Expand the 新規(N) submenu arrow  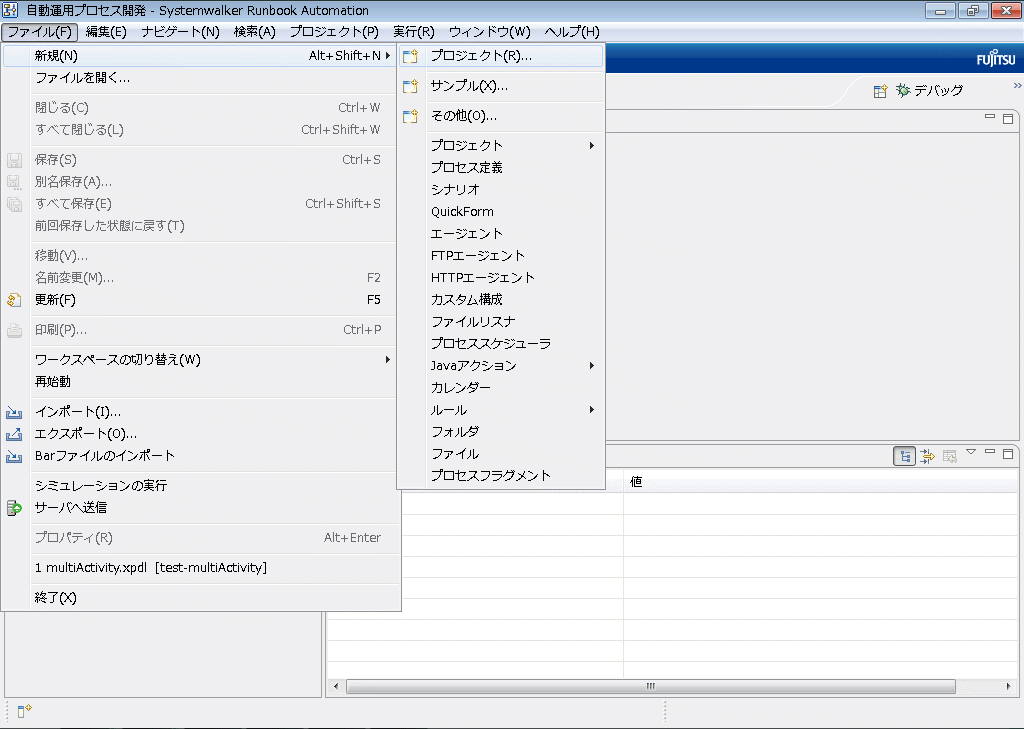[388, 56]
